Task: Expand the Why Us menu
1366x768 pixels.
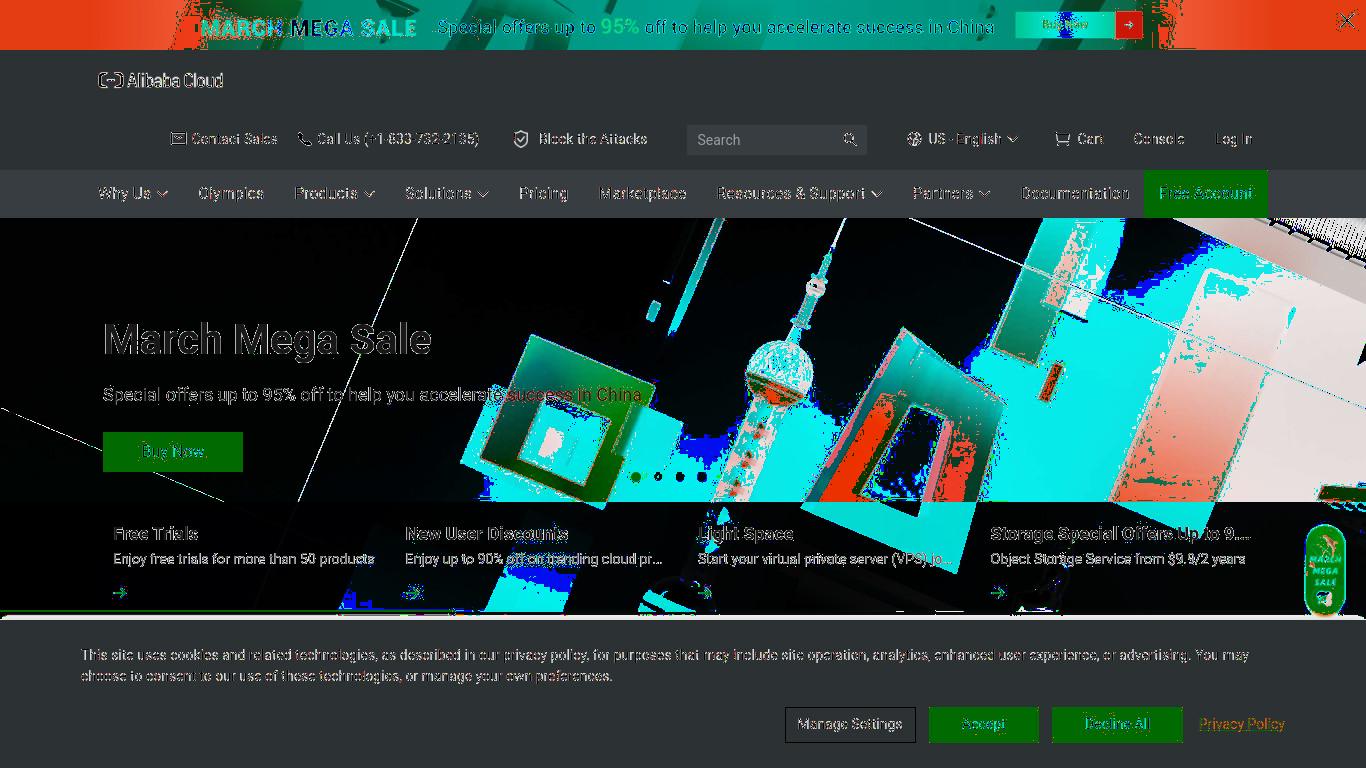Action: tap(133, 193)
